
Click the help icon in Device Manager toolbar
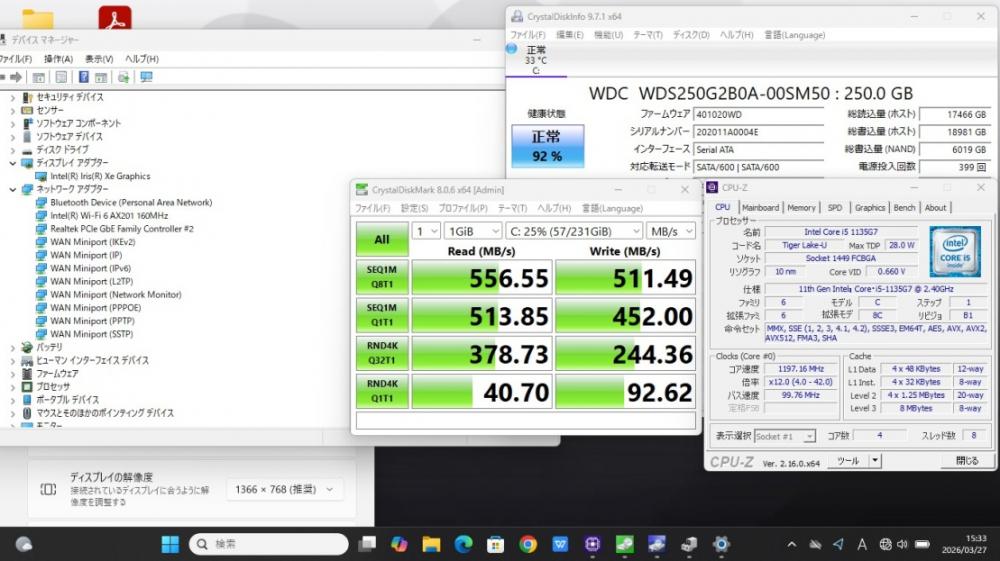coord(84,77)
